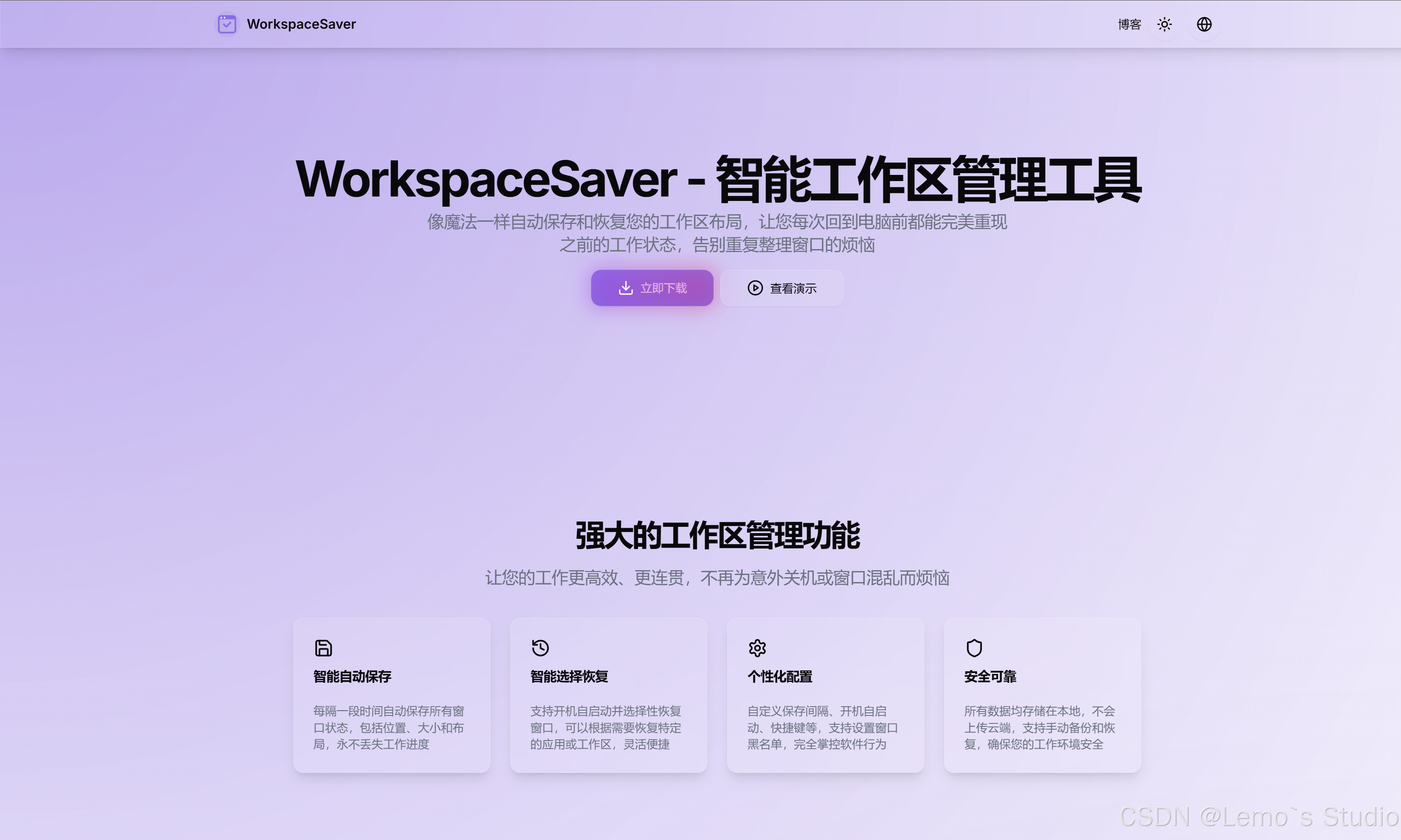
Task: Select the 安全可靠 card title
Action: [x=990, y=677]
